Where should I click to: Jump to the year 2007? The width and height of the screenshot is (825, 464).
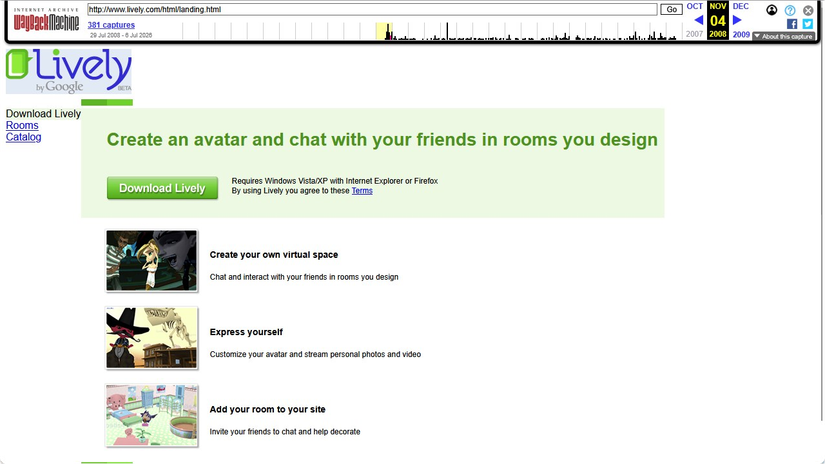(695, 34)
